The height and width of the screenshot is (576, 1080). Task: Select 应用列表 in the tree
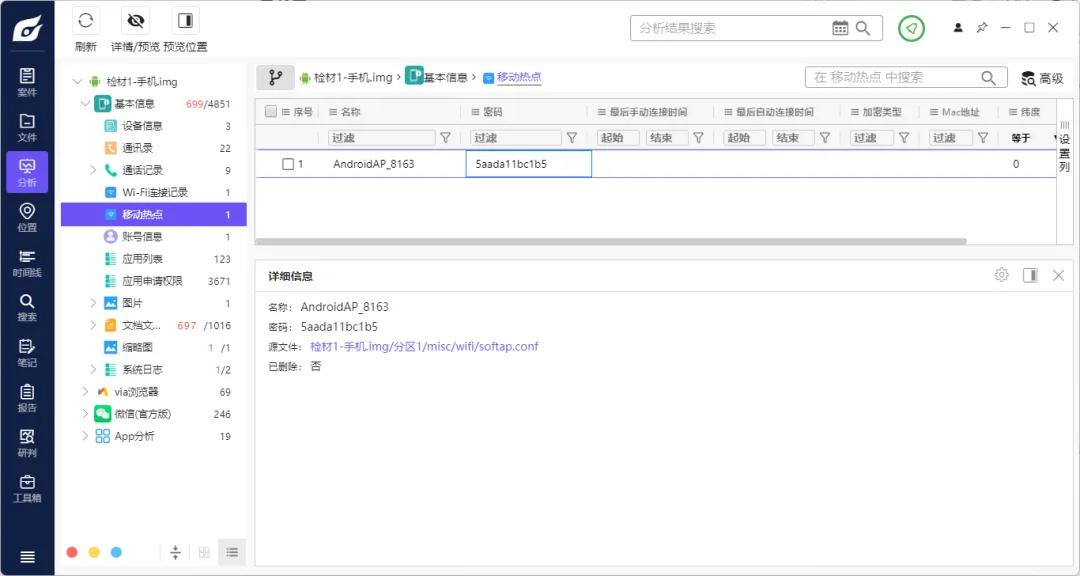(142, 259)
